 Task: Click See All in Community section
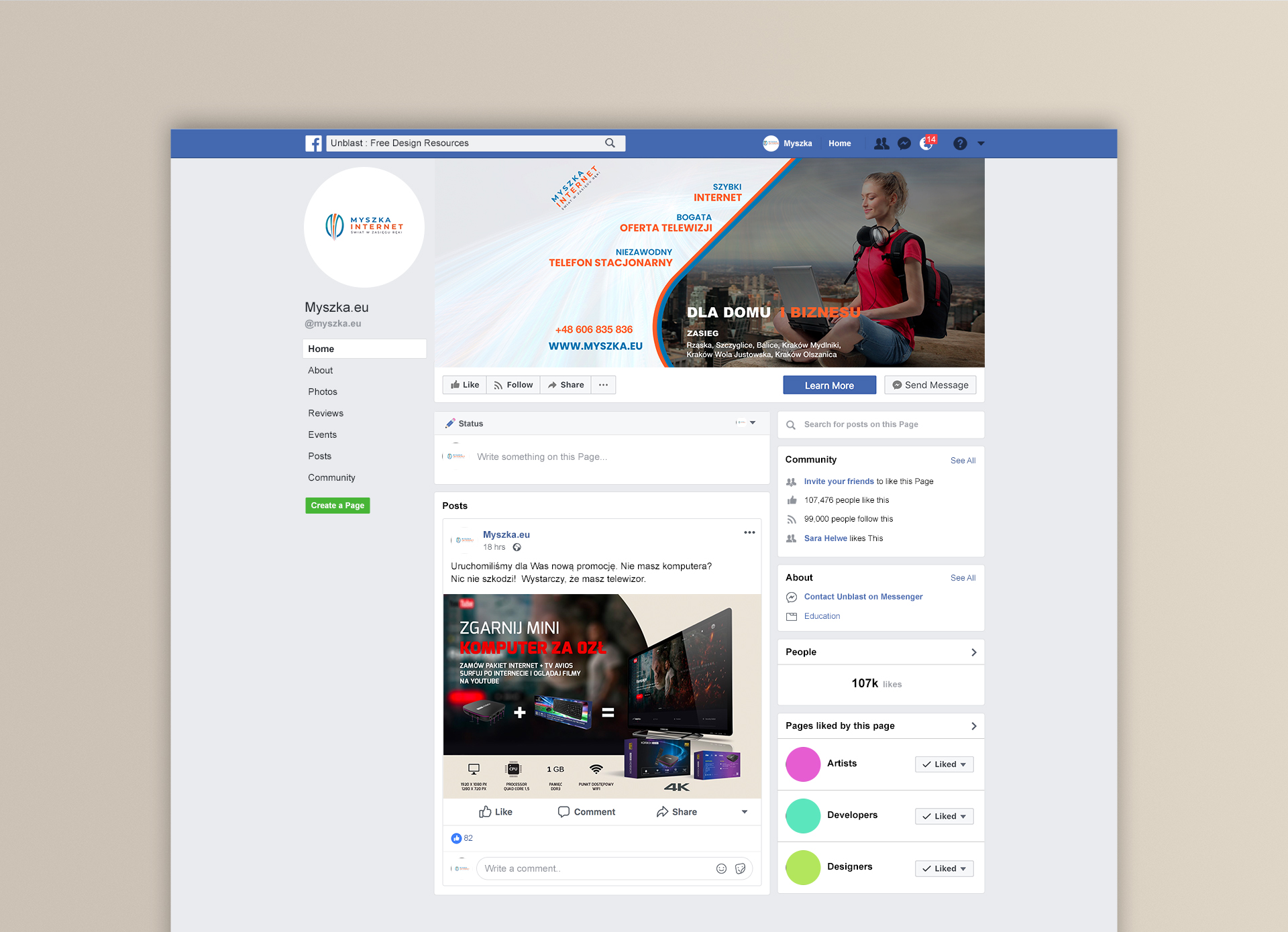tap(963, 461)
